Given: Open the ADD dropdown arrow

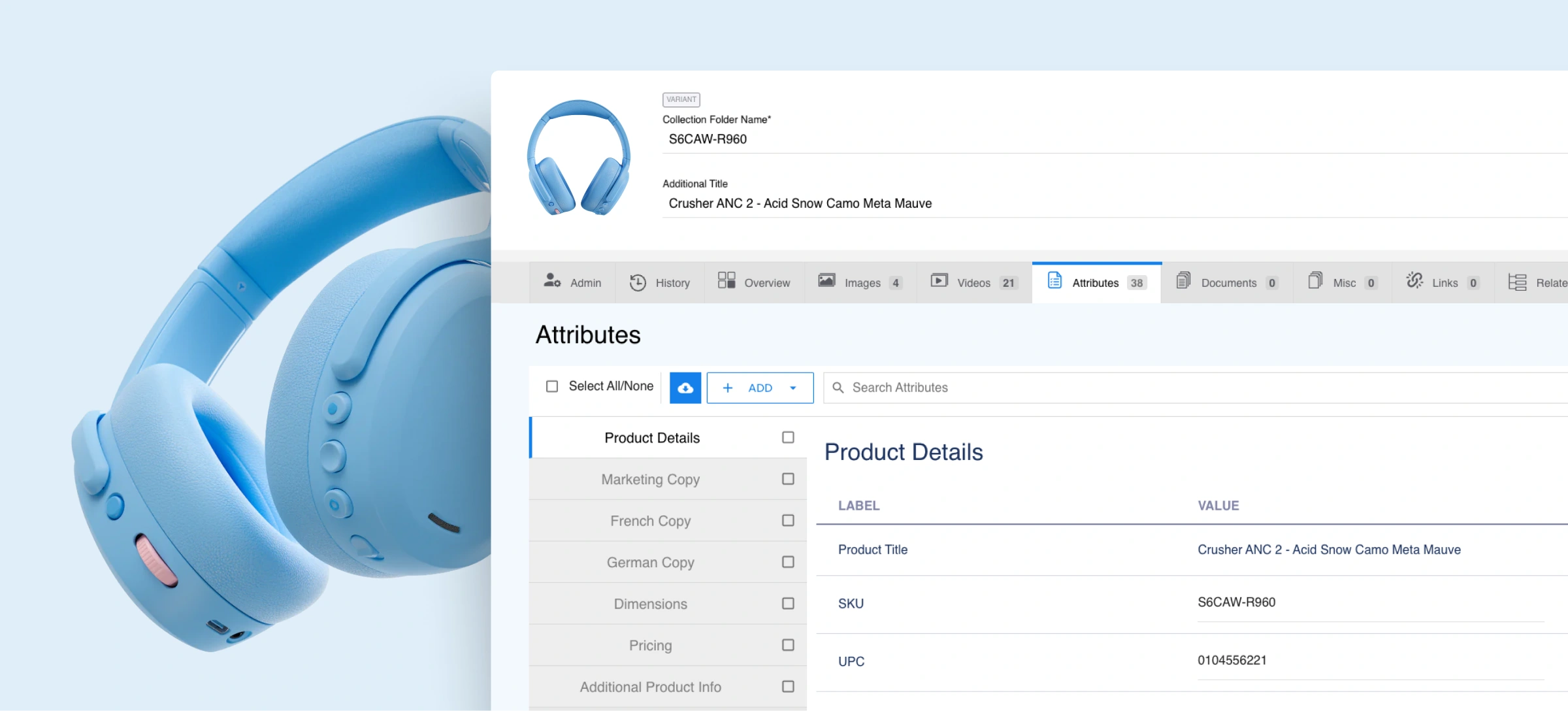Looking at the screenshot, I should (x=793, y=388).
